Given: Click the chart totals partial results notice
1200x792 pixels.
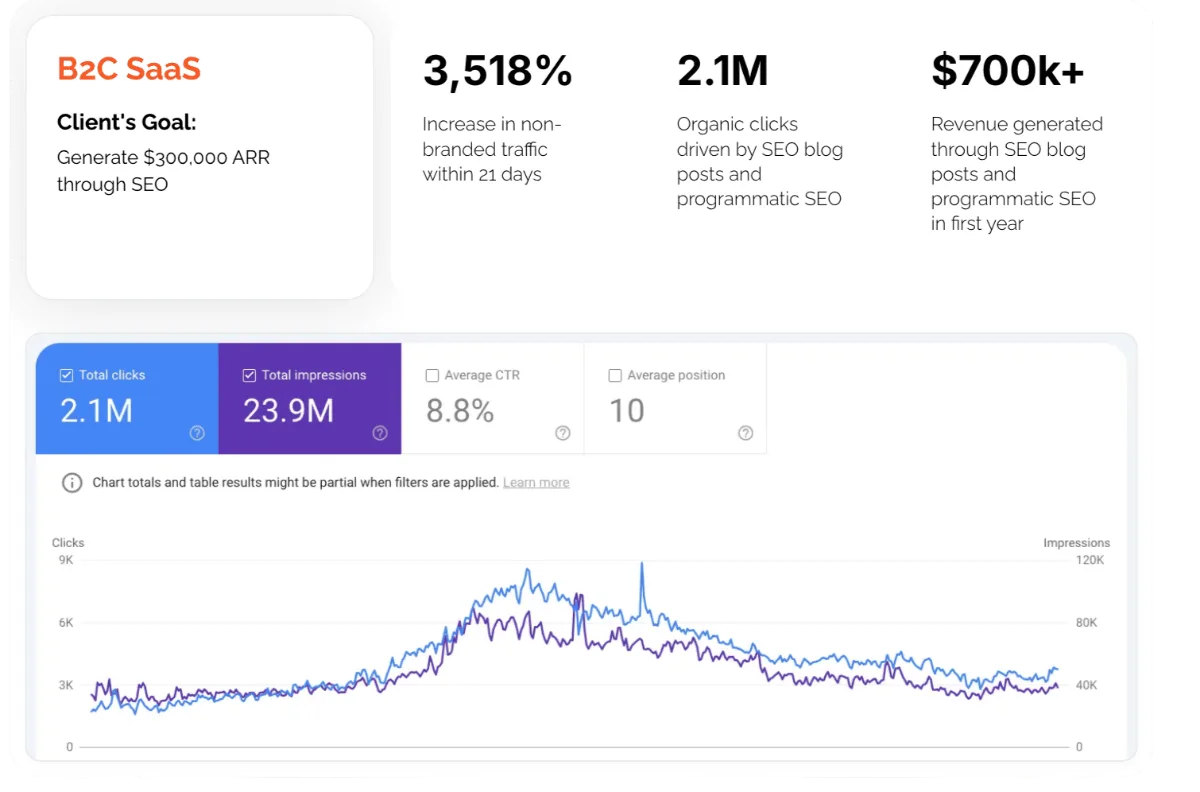Looking at the screenshot, I should (x=295, y=482).
